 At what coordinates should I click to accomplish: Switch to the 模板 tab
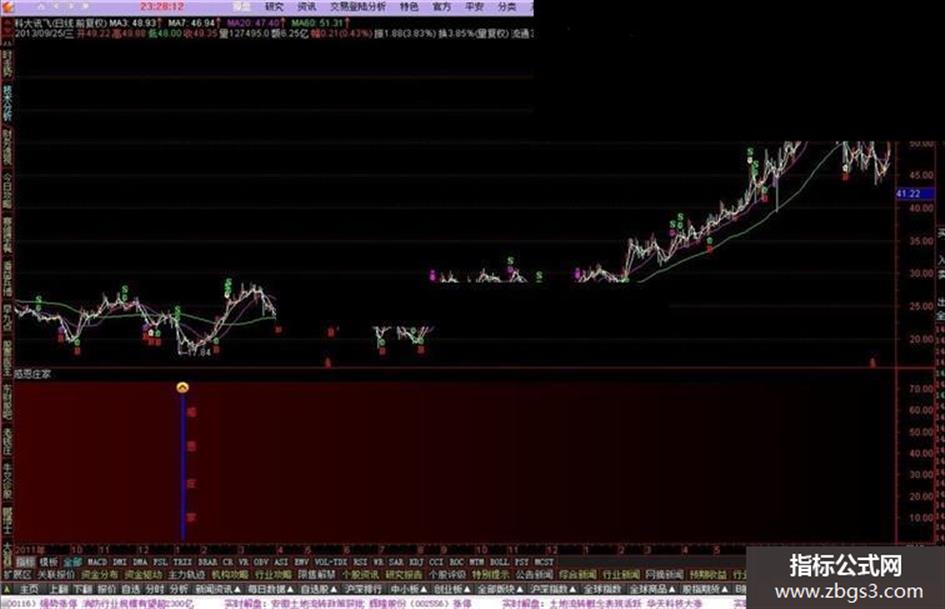48,562
